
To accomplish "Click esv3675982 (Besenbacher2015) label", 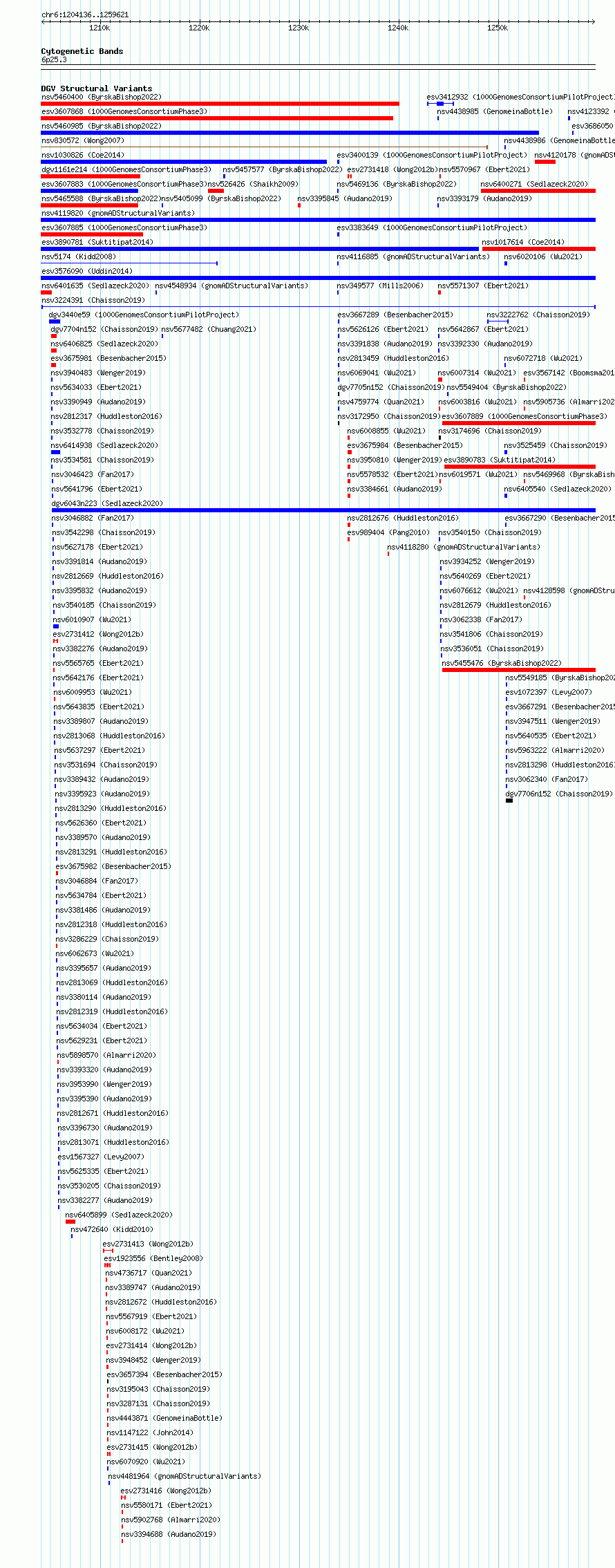I will [113, 866].
